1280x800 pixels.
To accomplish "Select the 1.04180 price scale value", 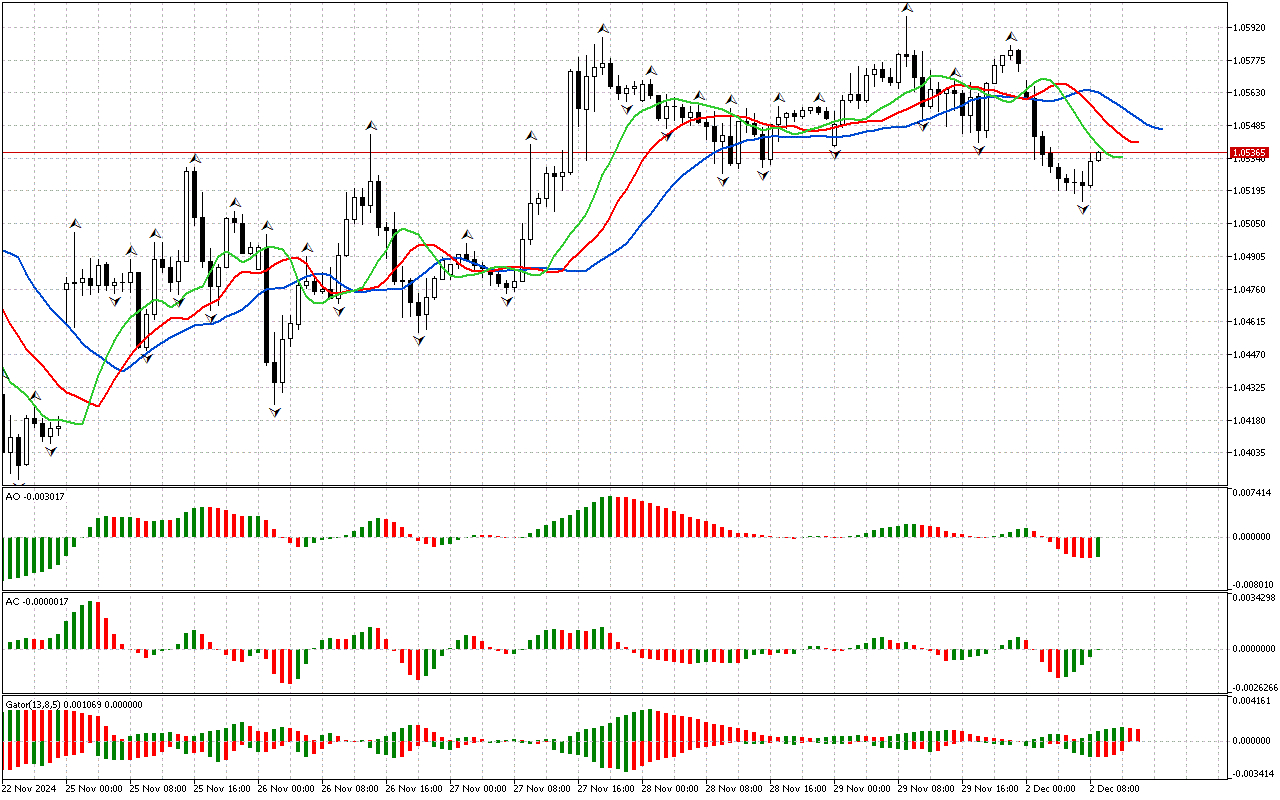I will click(1251, 421).
